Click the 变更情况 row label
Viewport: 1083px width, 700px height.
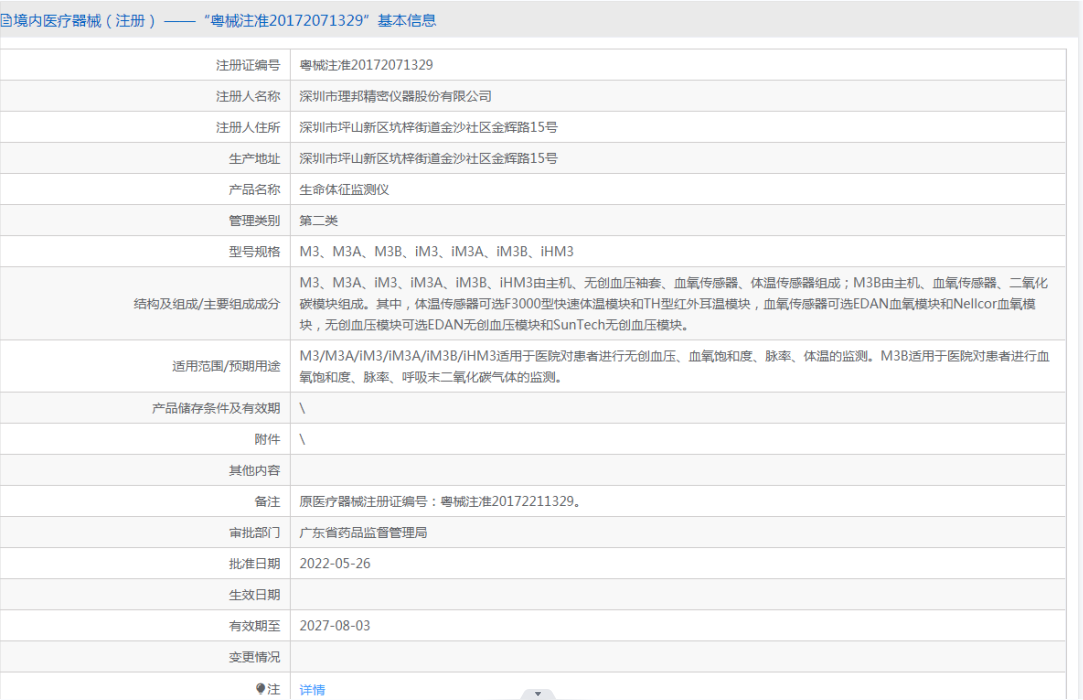pyautogui.click(x=254, y=656)
